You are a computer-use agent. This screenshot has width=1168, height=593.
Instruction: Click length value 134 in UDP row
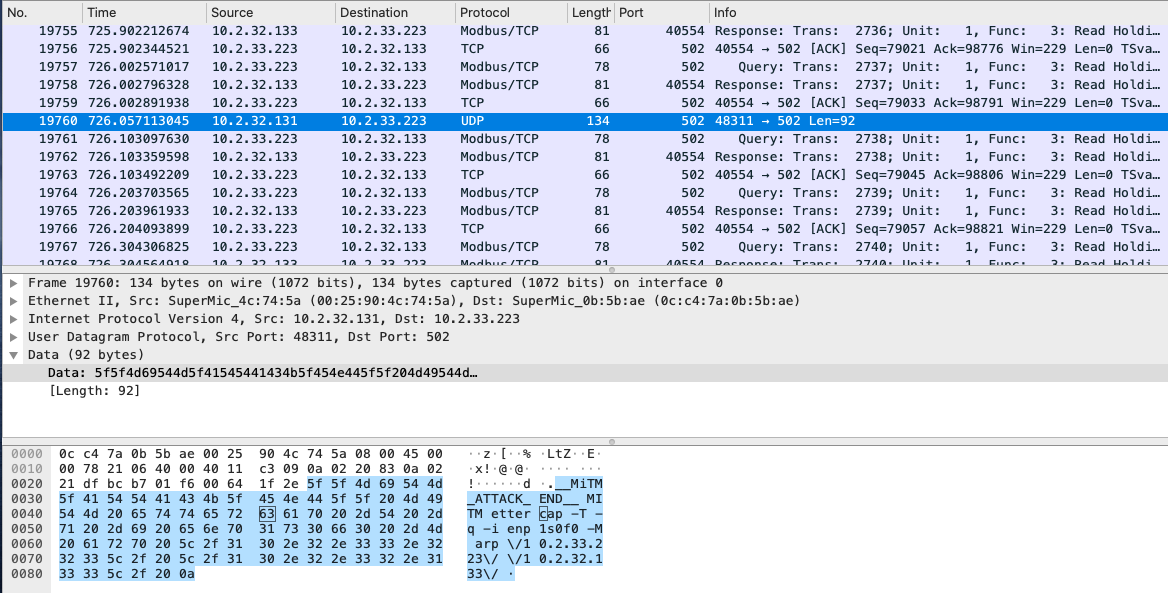597,121
